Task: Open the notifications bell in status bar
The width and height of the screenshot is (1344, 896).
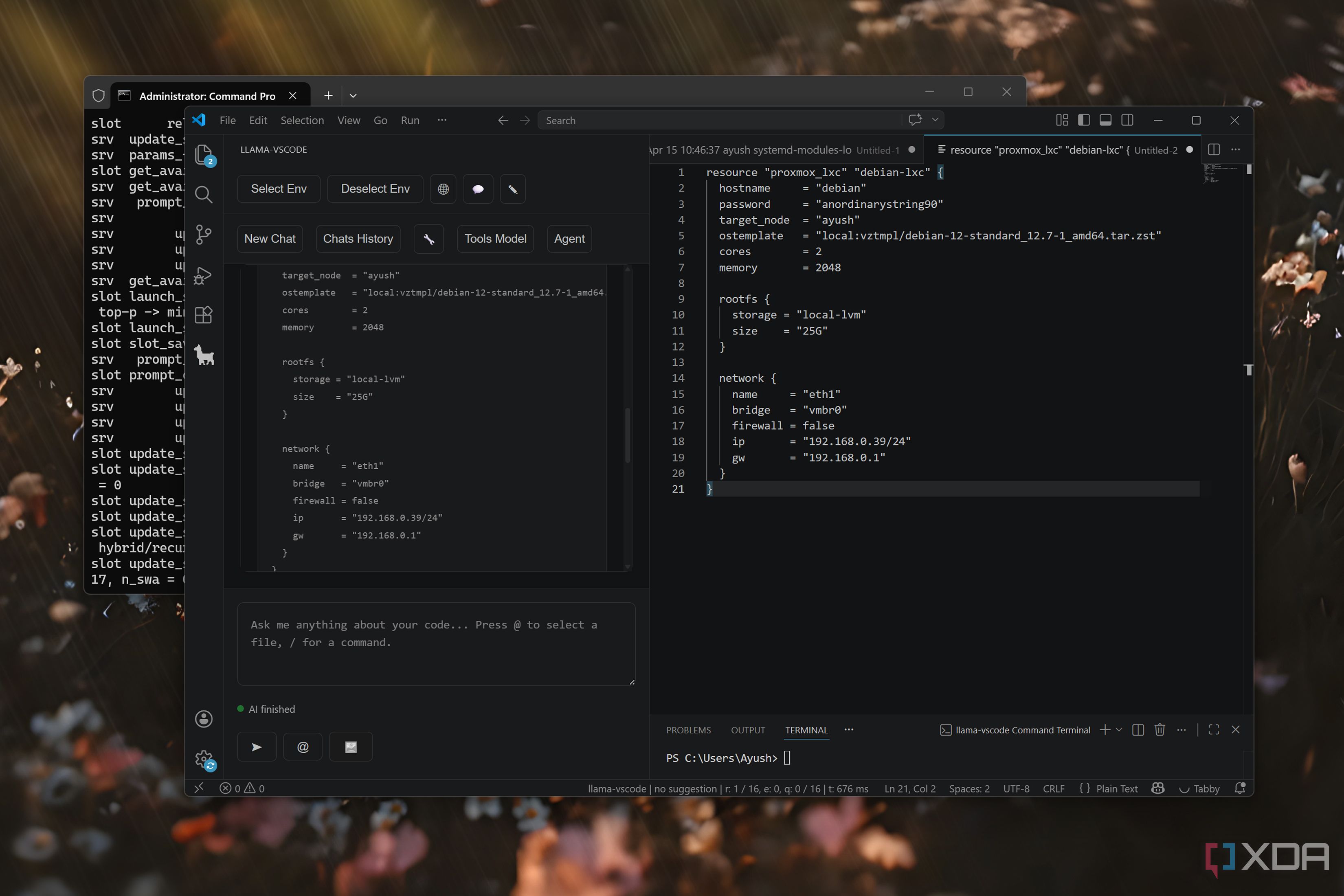Action: (x=1240, y=788)
